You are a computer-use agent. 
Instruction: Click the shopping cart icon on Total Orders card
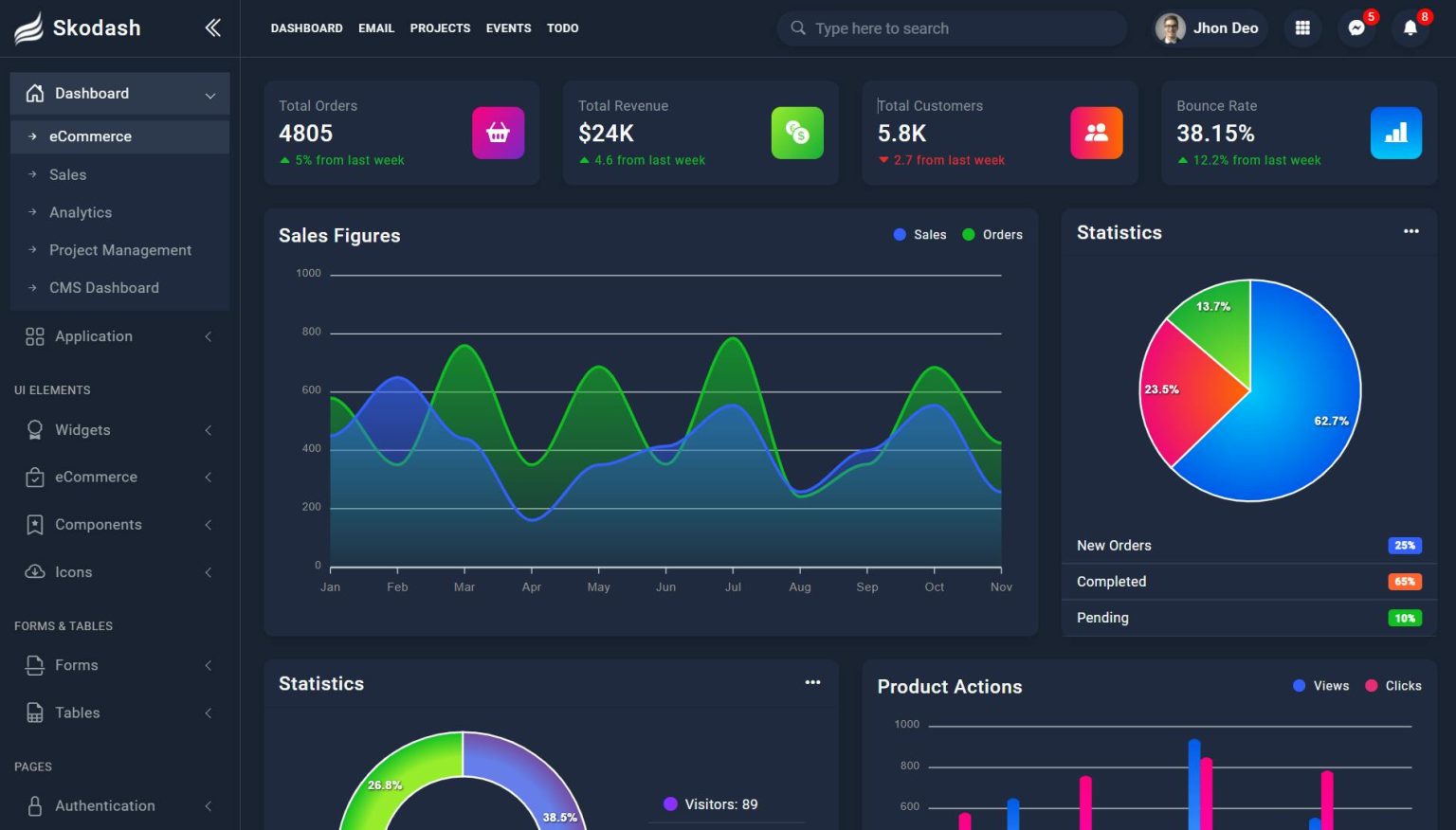click(498, 133)
